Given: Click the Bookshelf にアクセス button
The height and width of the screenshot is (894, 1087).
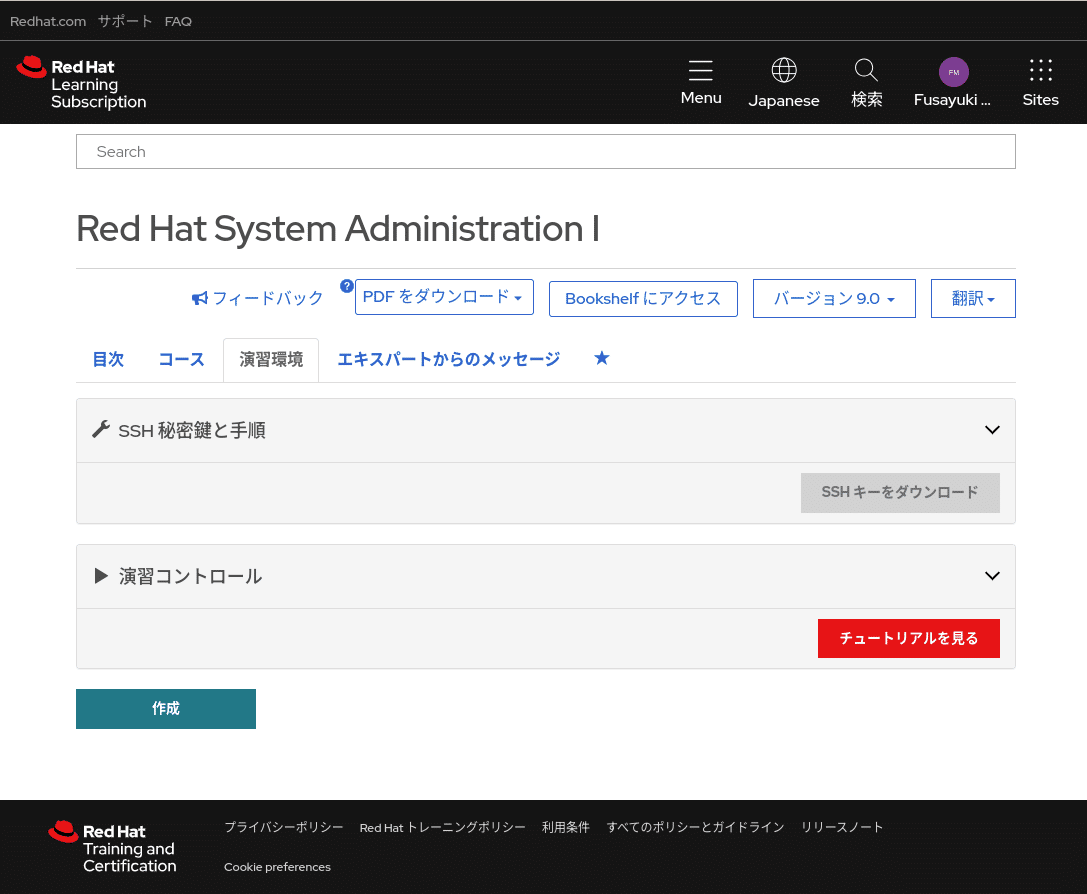Looking at the screenshot, I should click(643, 299).
